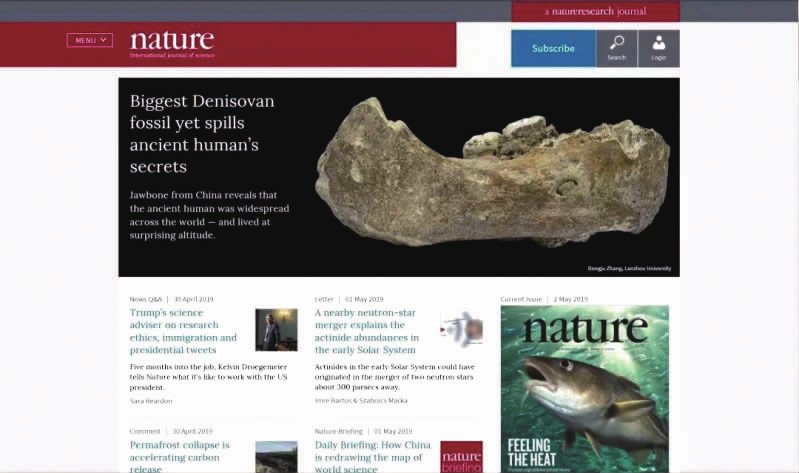Viewport: 799px width, 473px height.
Task: Open the Permafrost collapse article link
Action: click(180, 457)
